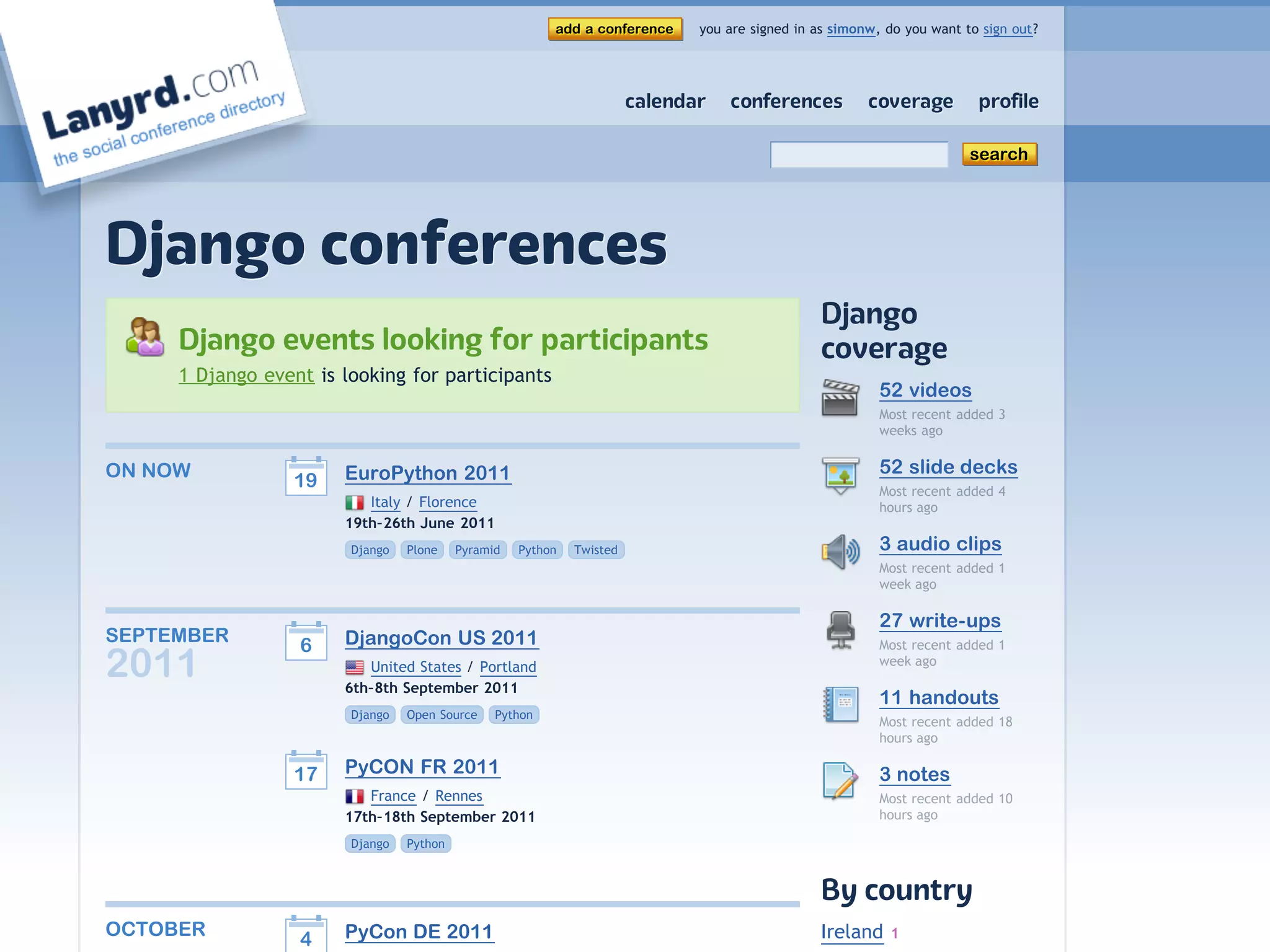Follow the France country link
Screen dimensions: 1270x952
[393, 796]
